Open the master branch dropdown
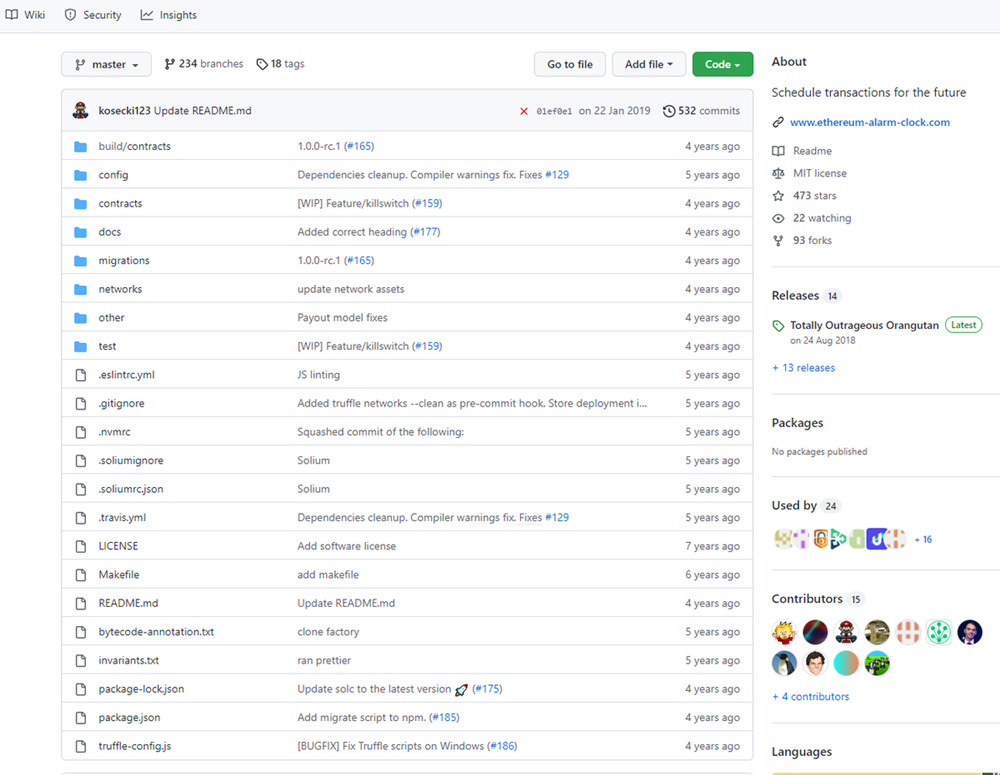This screenshot has width=1000, height=775. (106, 64)
